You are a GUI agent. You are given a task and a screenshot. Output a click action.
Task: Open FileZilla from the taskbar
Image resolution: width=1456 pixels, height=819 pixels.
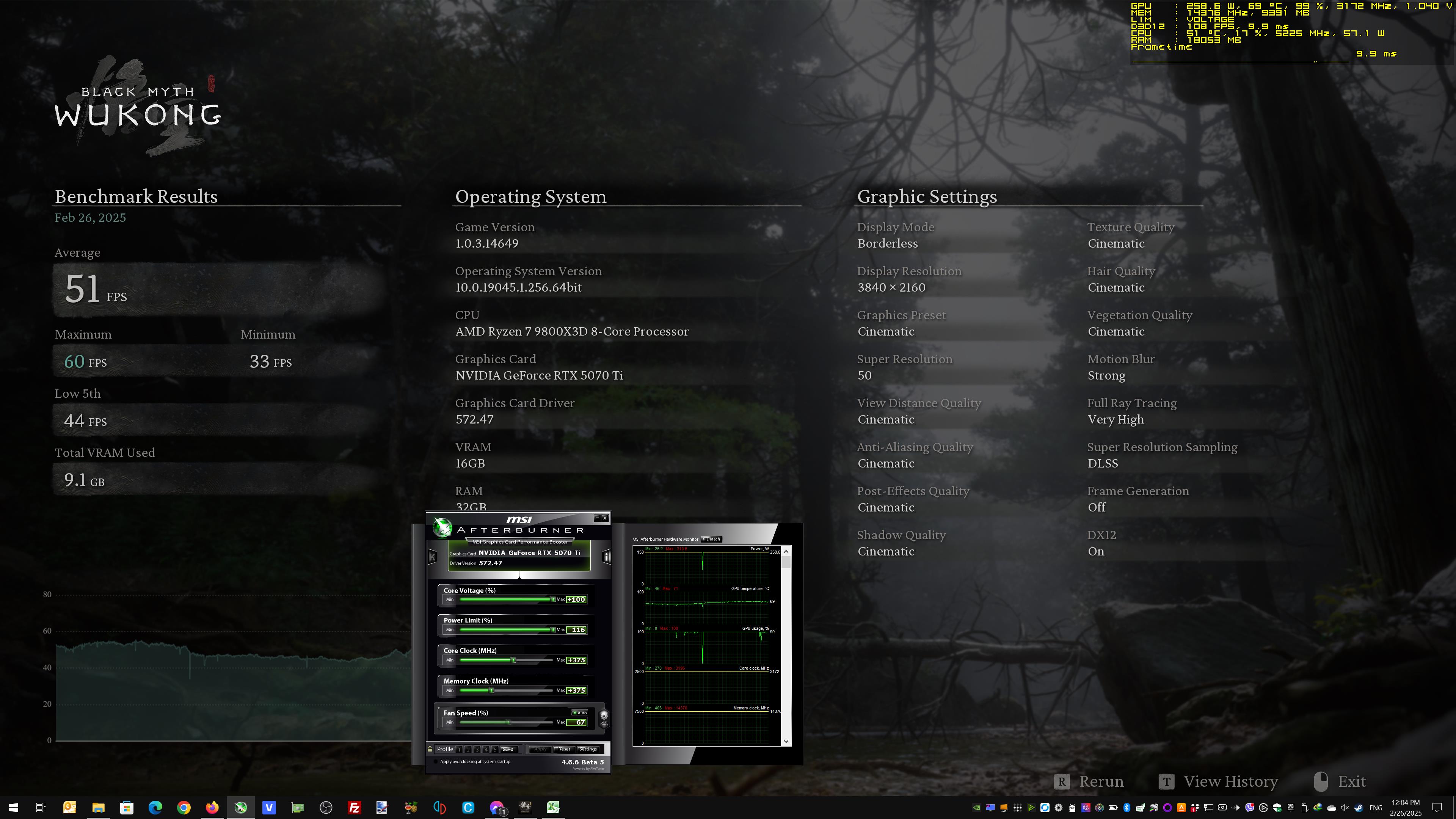pos(355,807)
